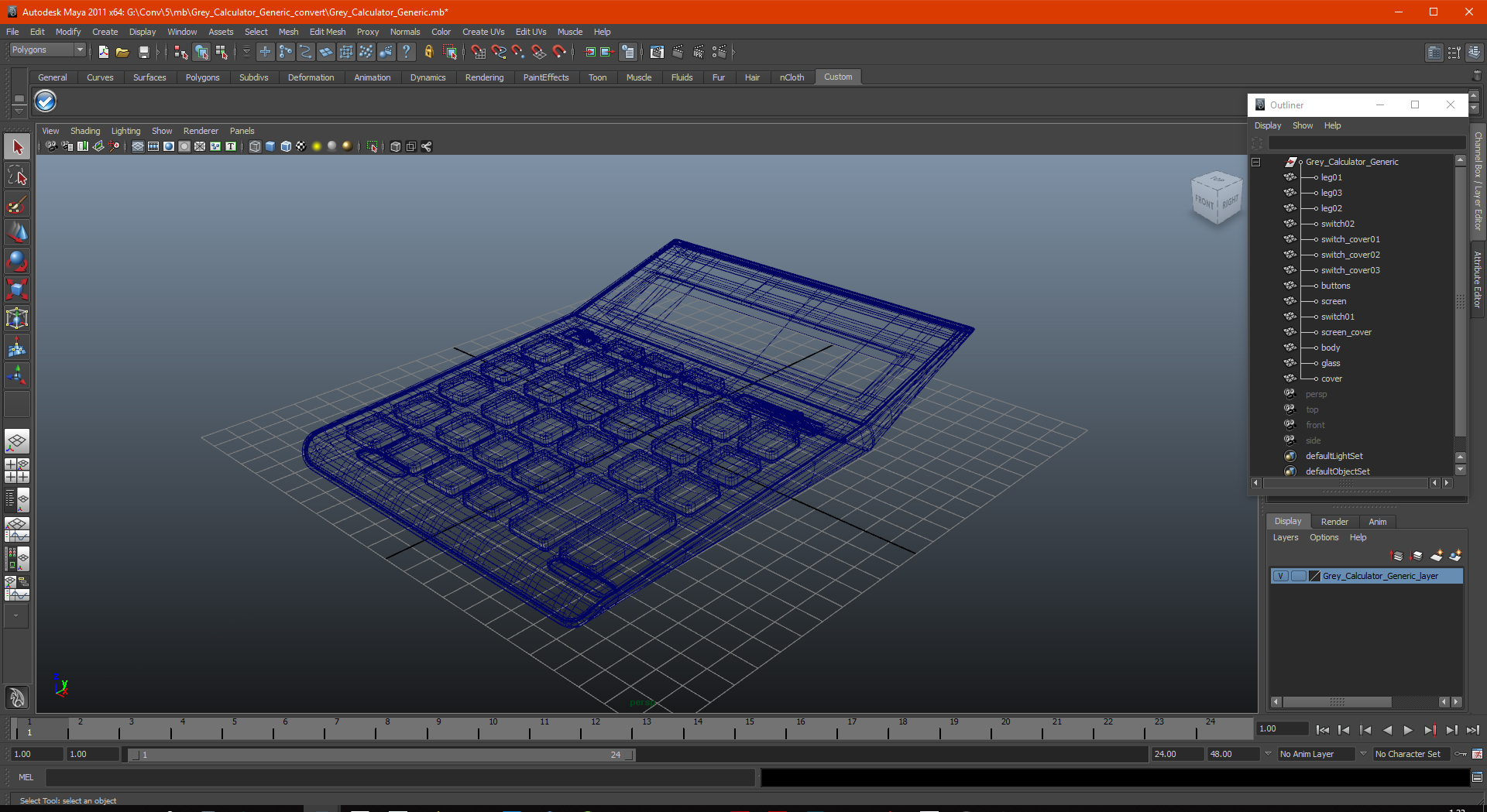
Task: Select the Scale tool
Action: (x=17, y=290)
